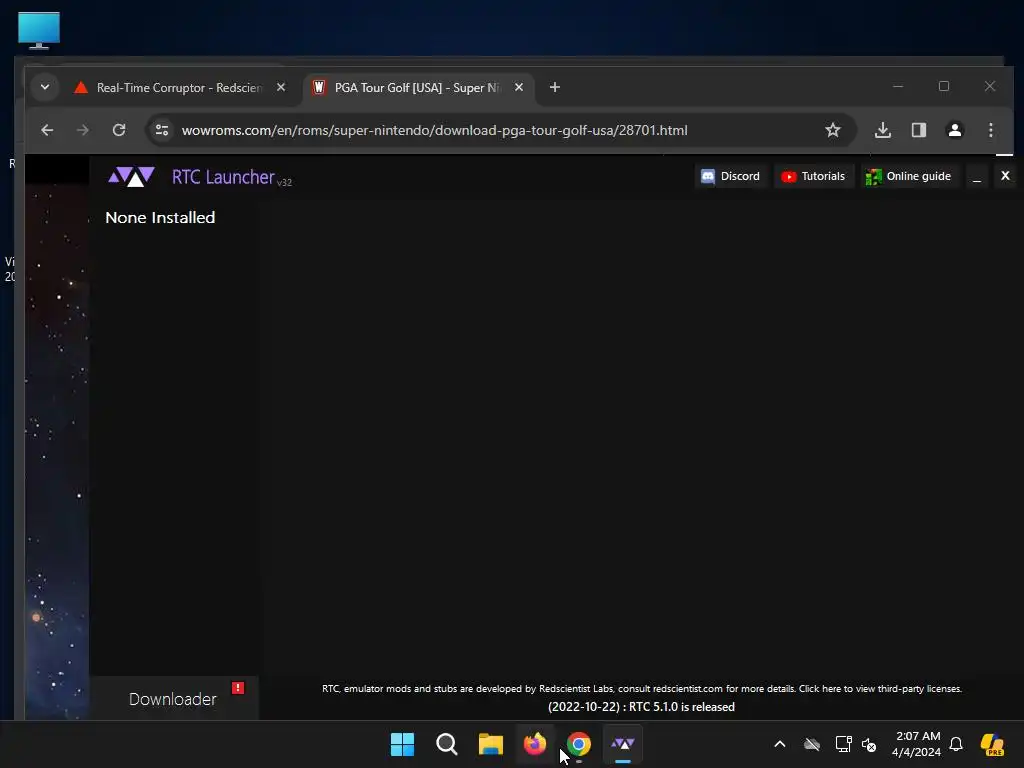Open the clock showing 2:07 AM
This screenshot has height=768, width=1024.
pyautogui.click(x=917, y=744)
